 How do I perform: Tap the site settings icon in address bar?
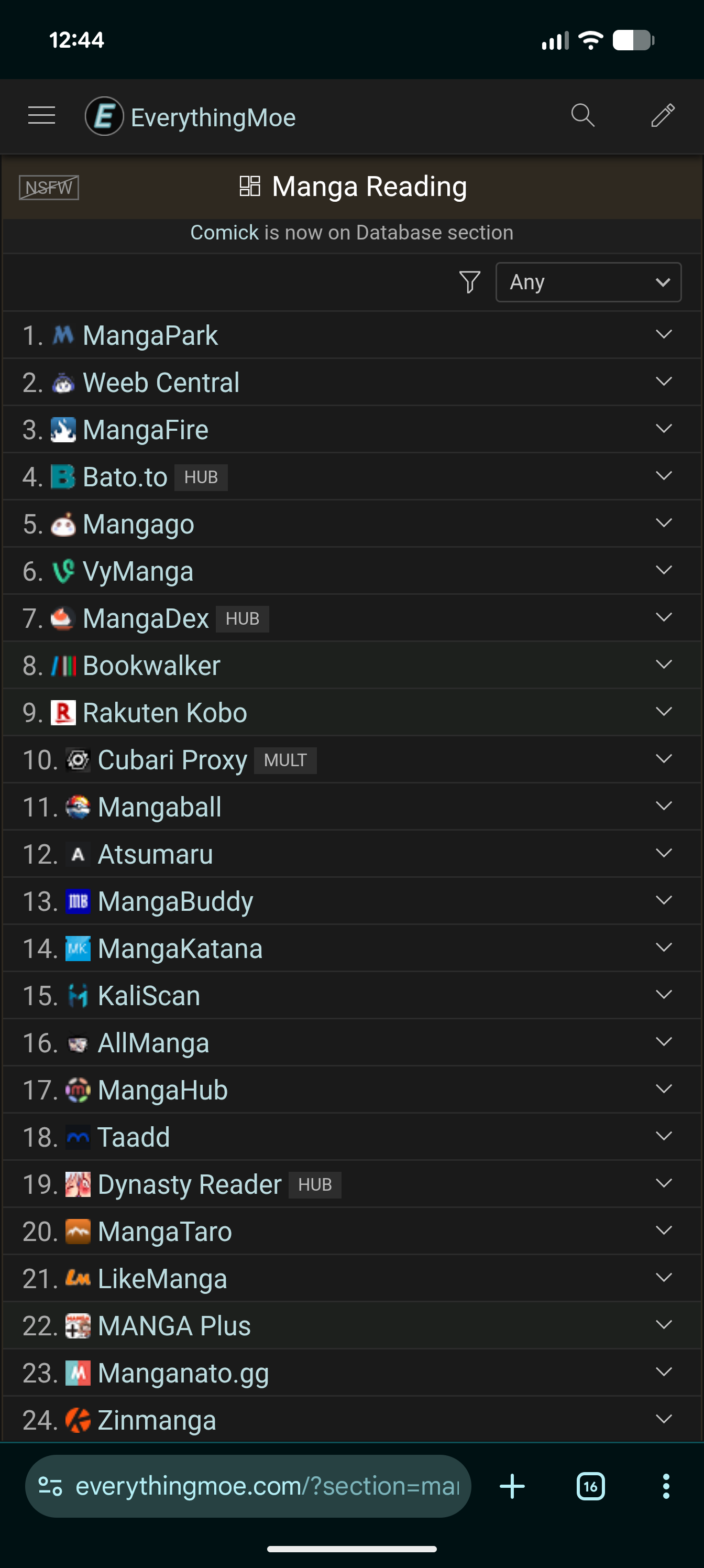(x=50, y=1486)
